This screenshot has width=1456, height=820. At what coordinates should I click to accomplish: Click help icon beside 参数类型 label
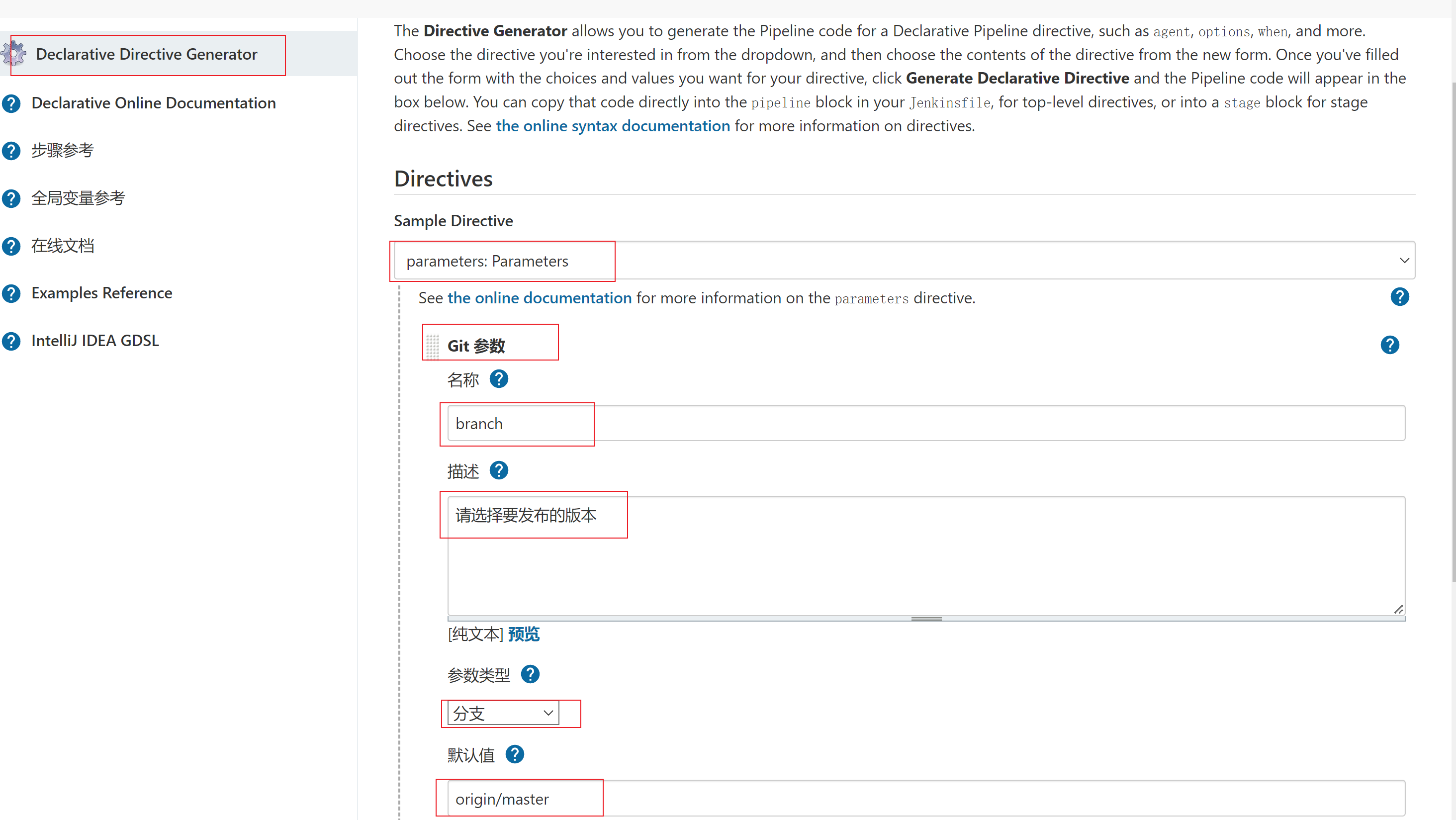(x=530, y=674)
